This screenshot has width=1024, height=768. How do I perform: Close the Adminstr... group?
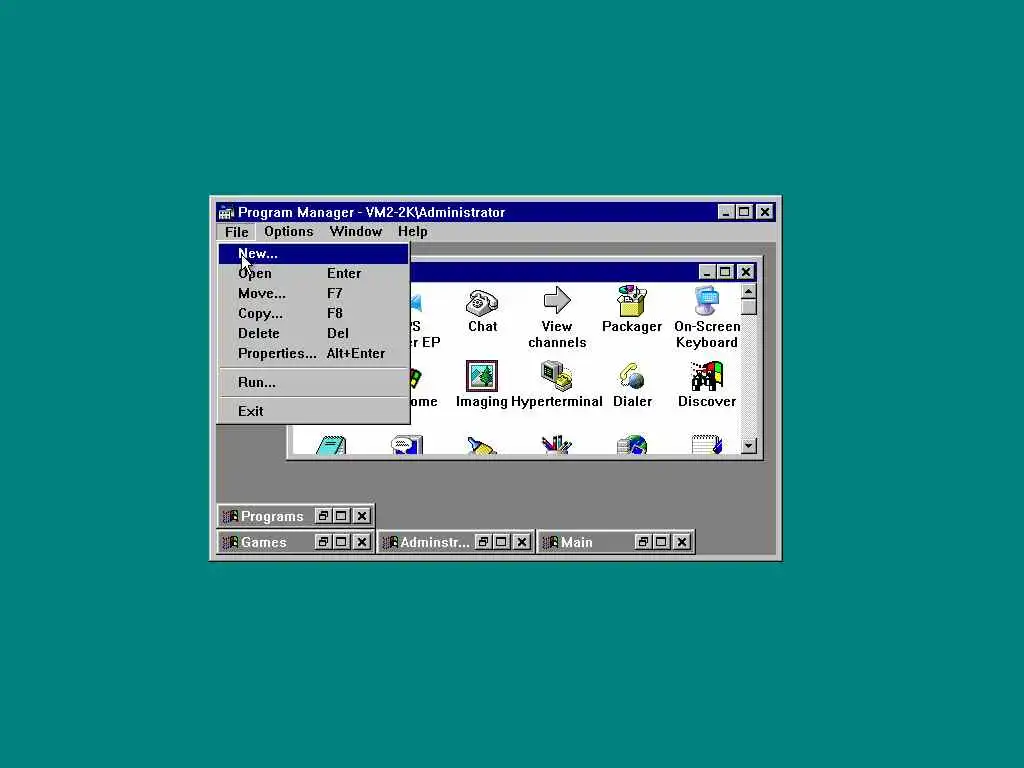(x=522, y=542)
